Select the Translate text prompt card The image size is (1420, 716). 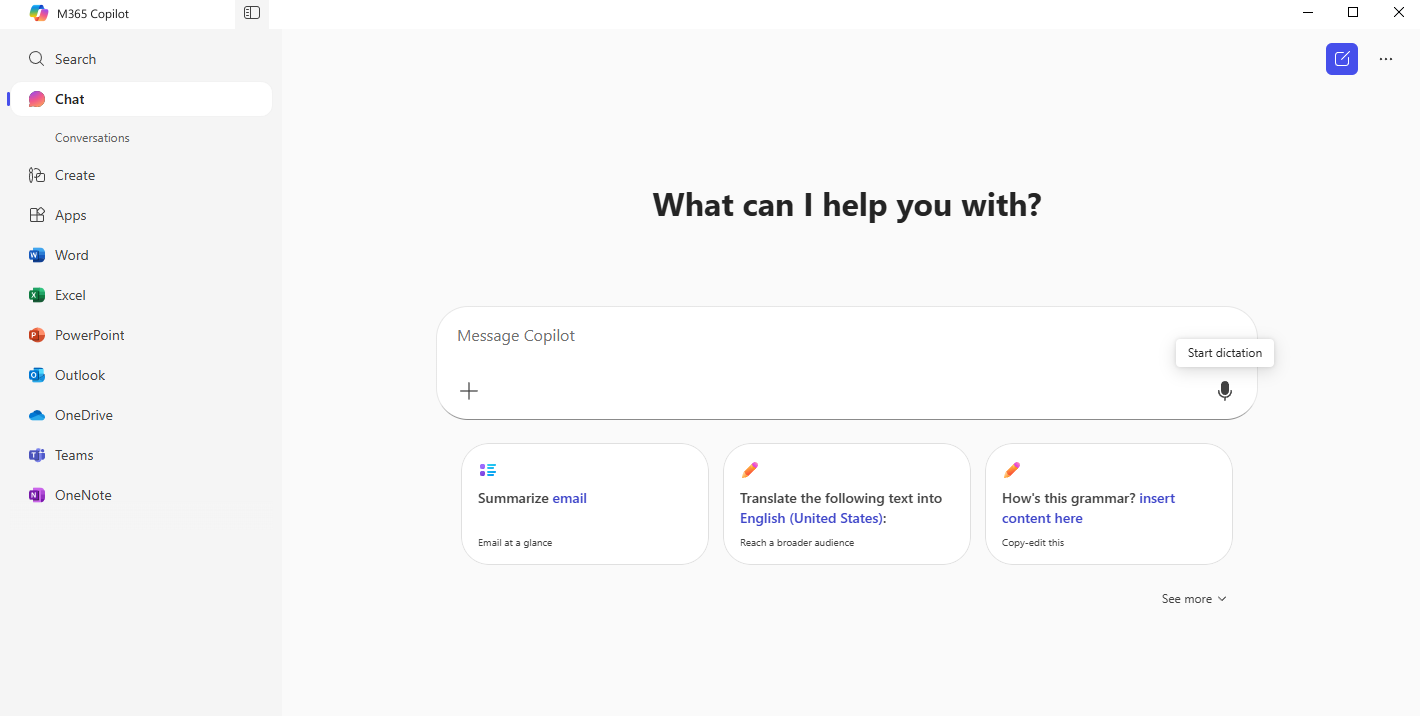tap(846, 504)
